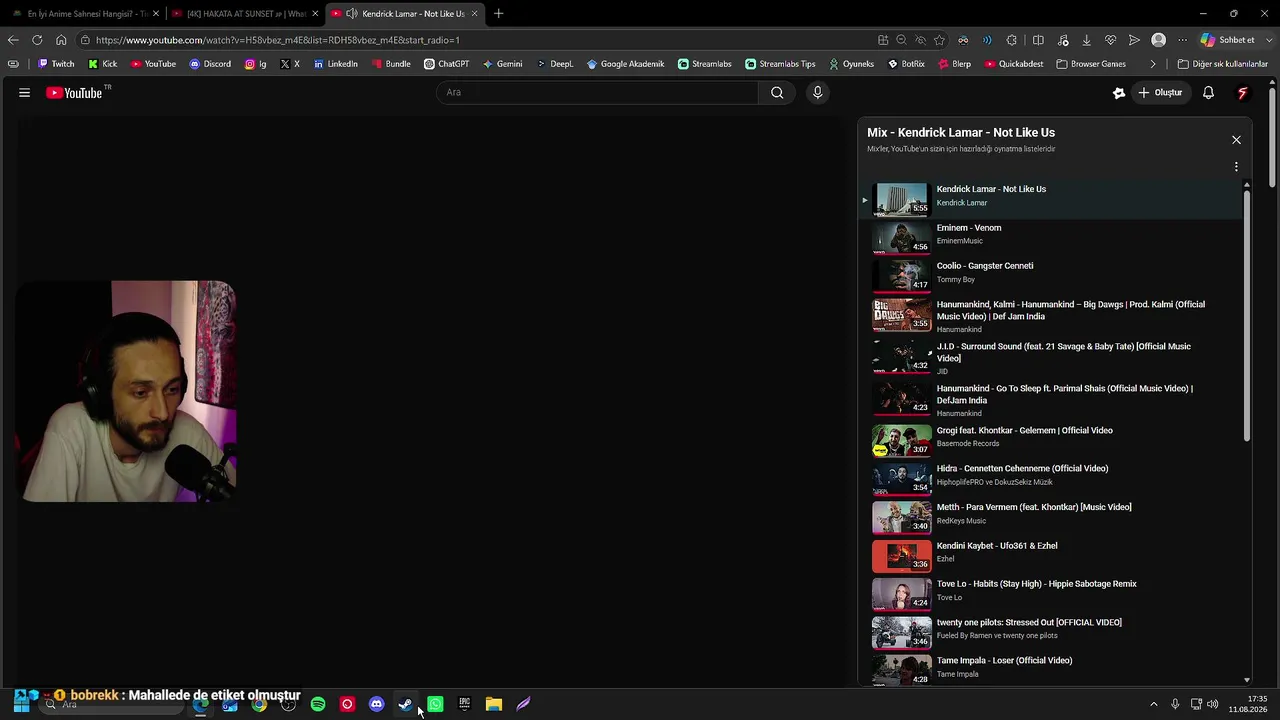Open the browser extensions puzzle icon
The height and width of the screenshot is (720, 1280).
(1012, 40)
